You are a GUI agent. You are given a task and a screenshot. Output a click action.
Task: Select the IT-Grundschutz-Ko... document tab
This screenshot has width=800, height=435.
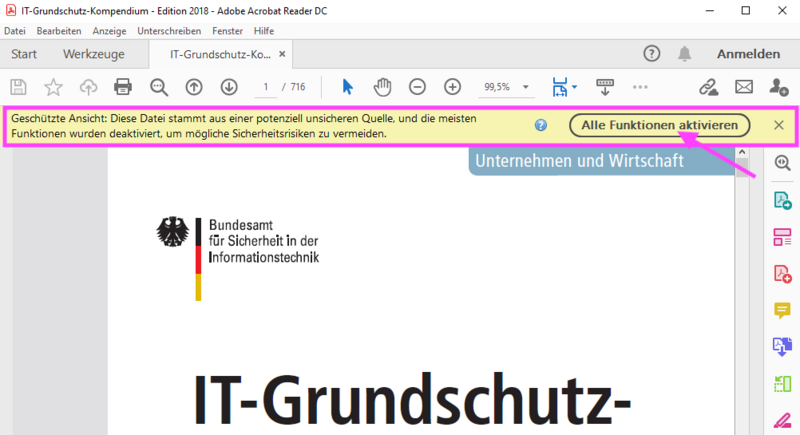click(220, 55)
